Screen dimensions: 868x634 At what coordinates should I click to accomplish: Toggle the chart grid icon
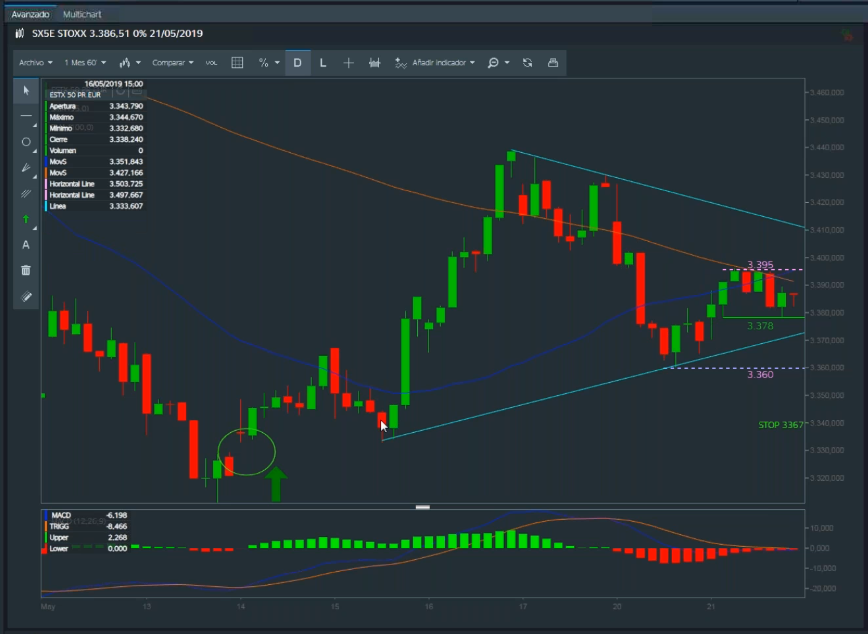pos(237,63)
